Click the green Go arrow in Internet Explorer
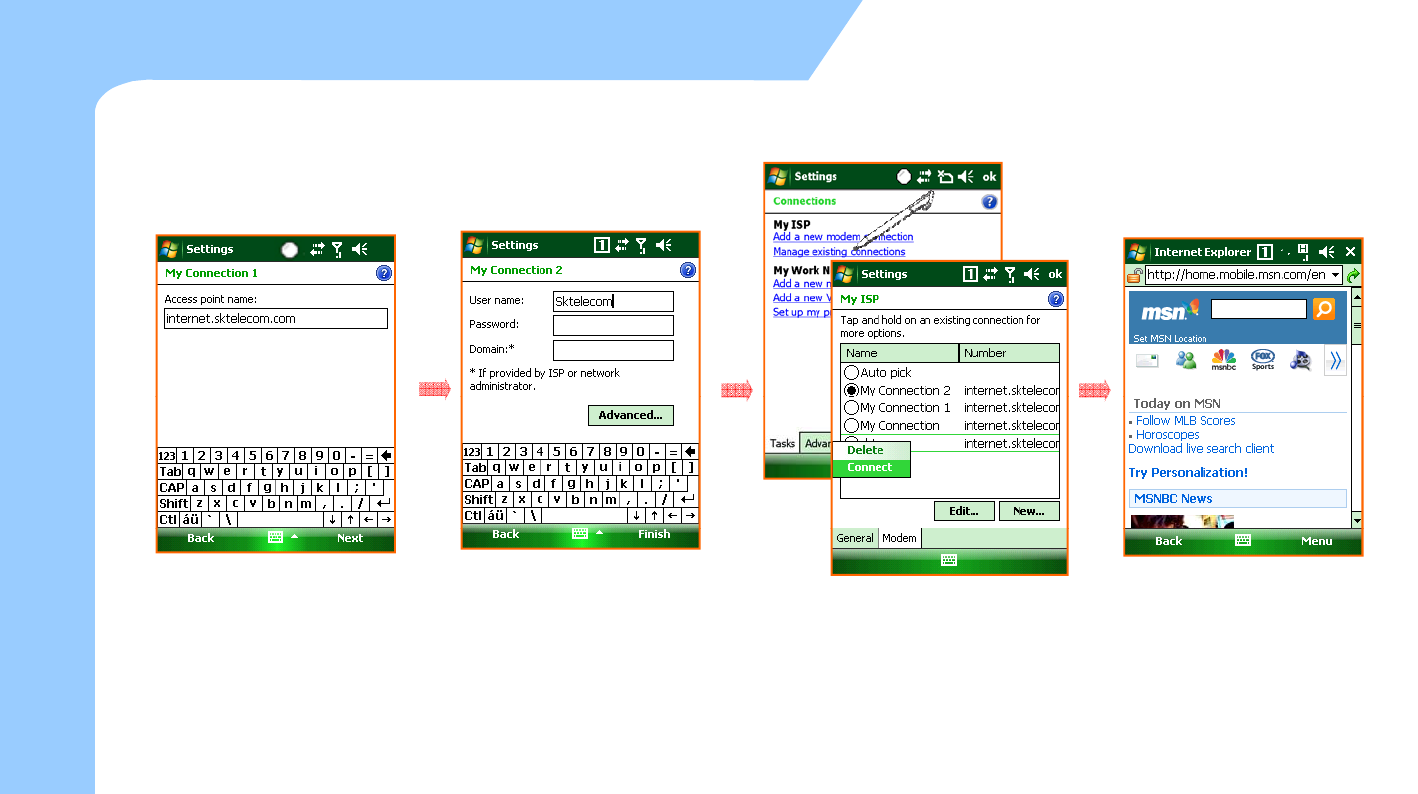The image size is (1418, 794). pos(1354,275)
